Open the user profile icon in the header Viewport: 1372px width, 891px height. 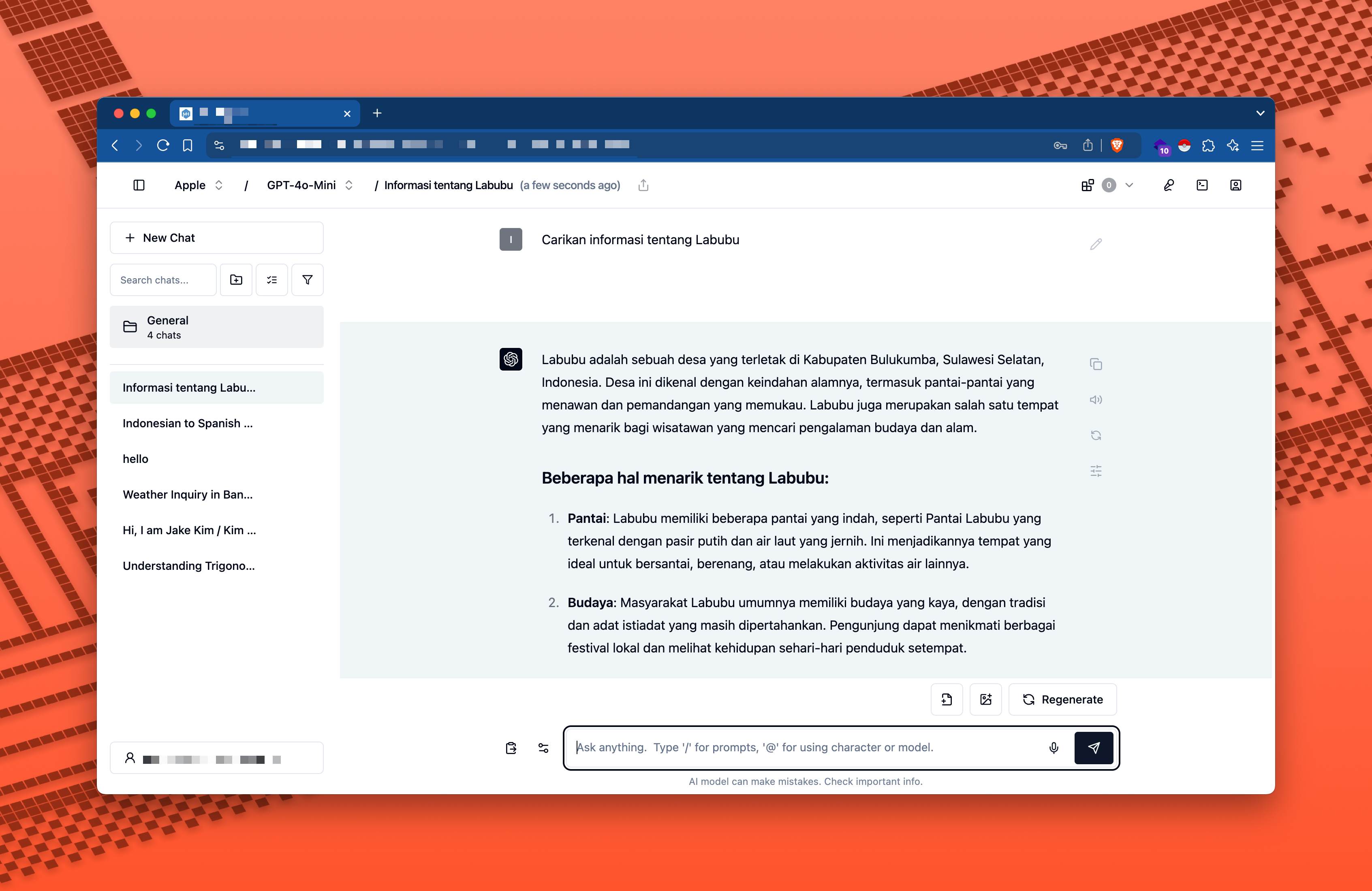click(x=1235, y=185)
